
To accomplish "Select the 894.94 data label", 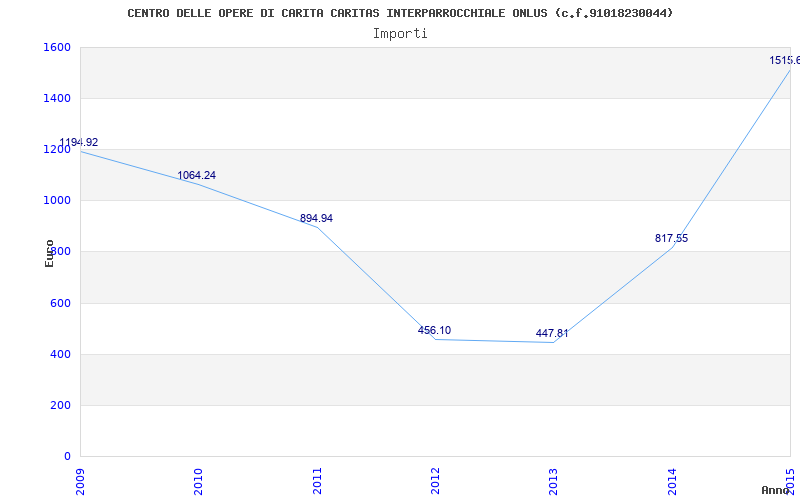I will click(x=316, y=218).
